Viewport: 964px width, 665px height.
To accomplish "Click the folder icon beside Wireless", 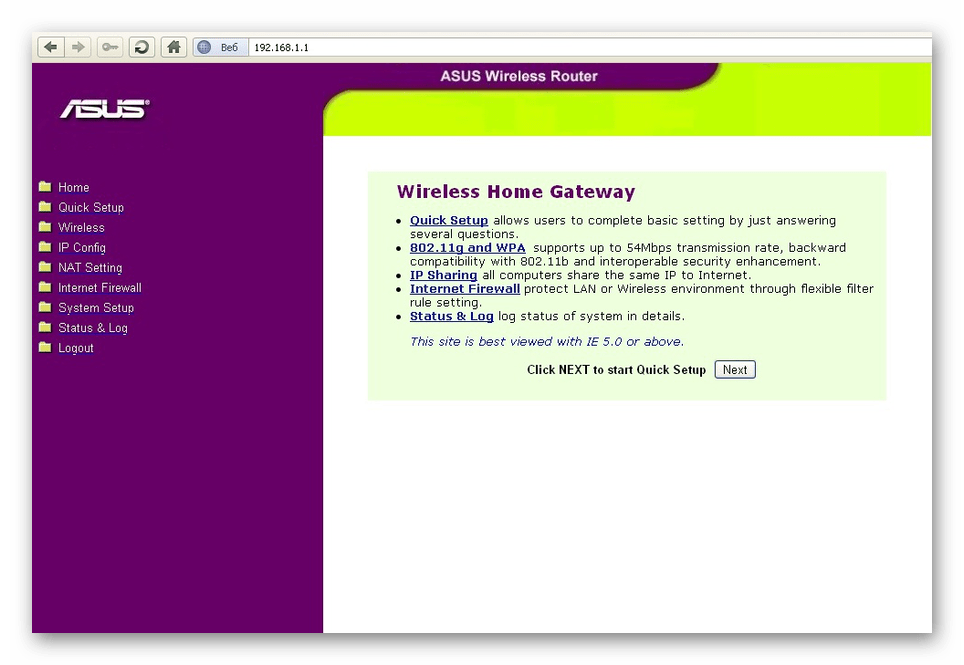I will click(x=45, y=227).
